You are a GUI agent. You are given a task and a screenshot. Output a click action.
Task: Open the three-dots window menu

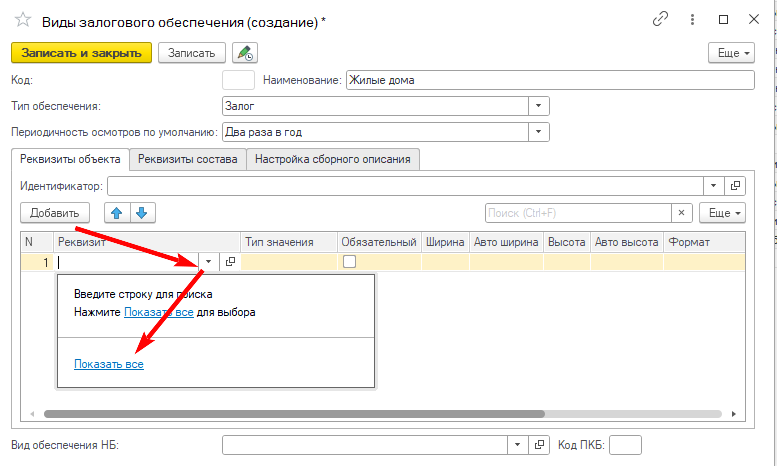click(x=692, y=20)
